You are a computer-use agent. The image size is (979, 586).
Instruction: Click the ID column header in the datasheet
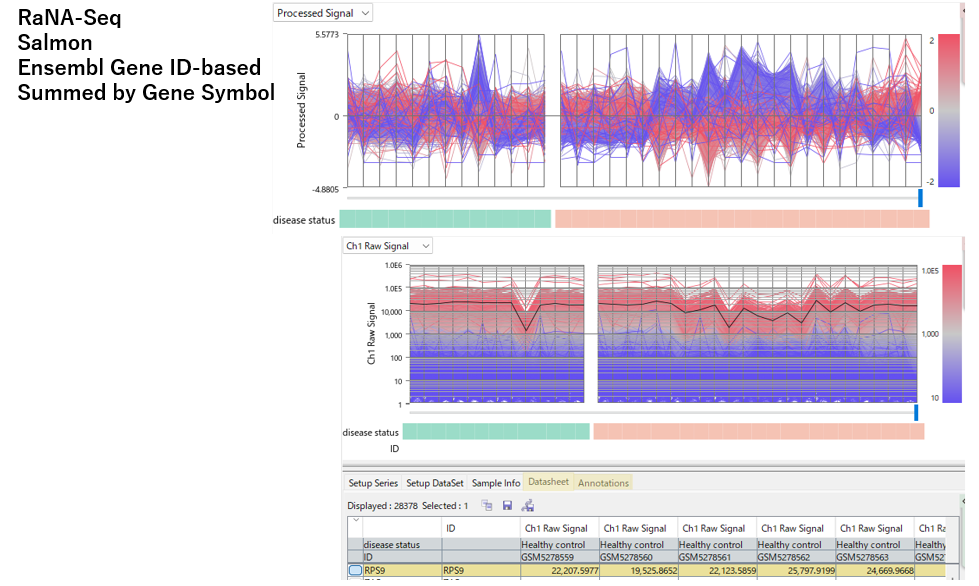pos(481,528)
